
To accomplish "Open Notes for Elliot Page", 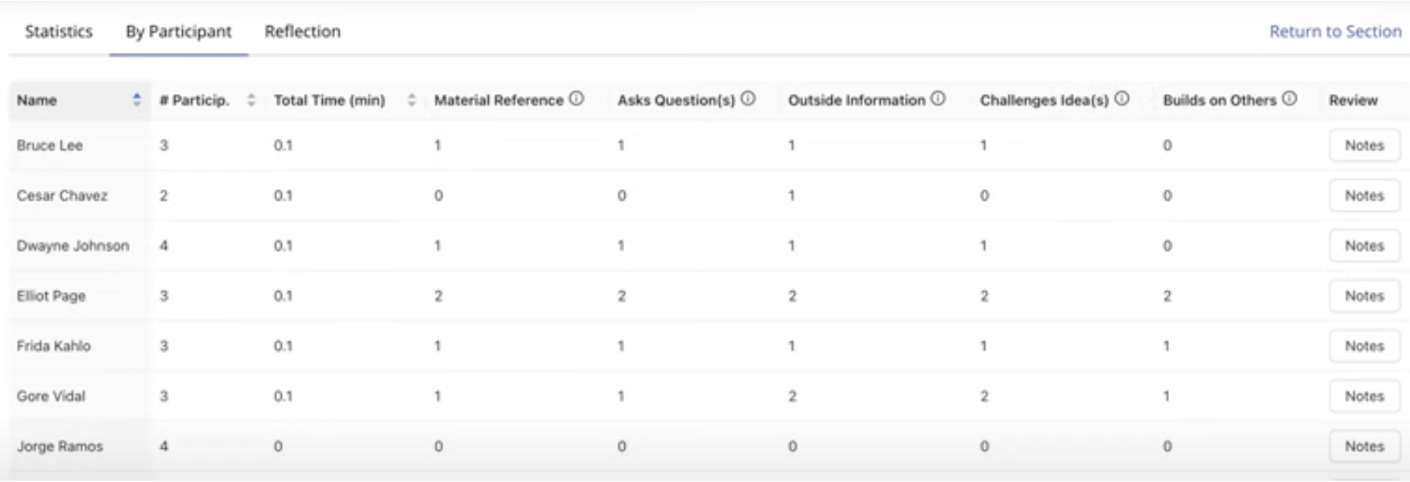I will click(1364, 296).
